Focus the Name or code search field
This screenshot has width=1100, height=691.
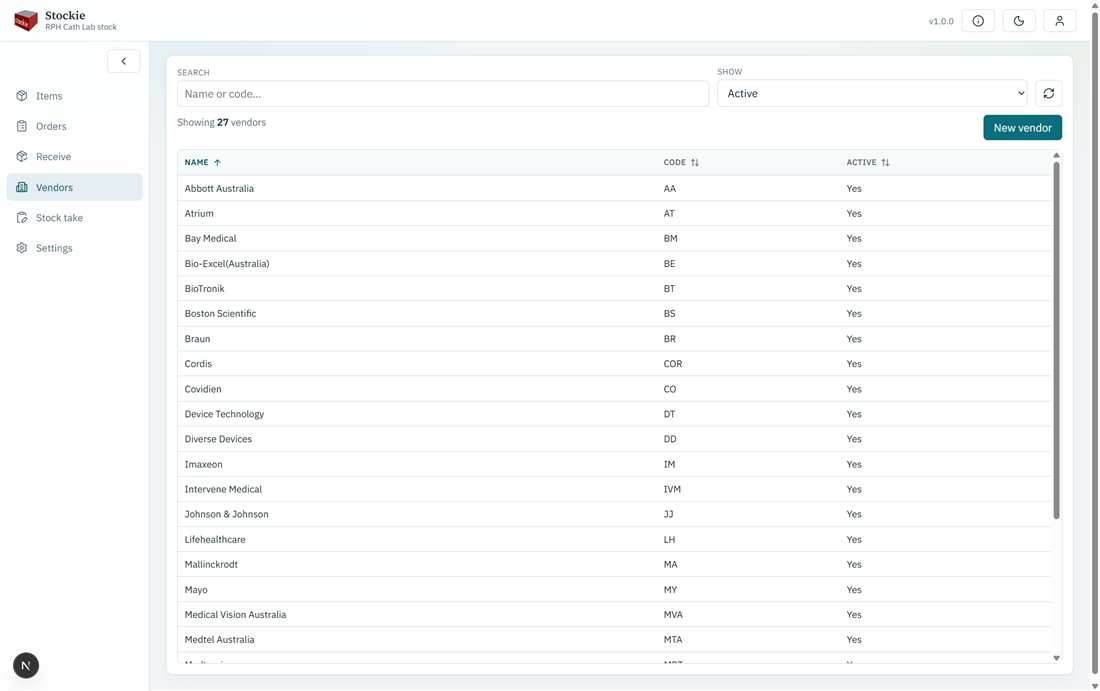(443, 94)
